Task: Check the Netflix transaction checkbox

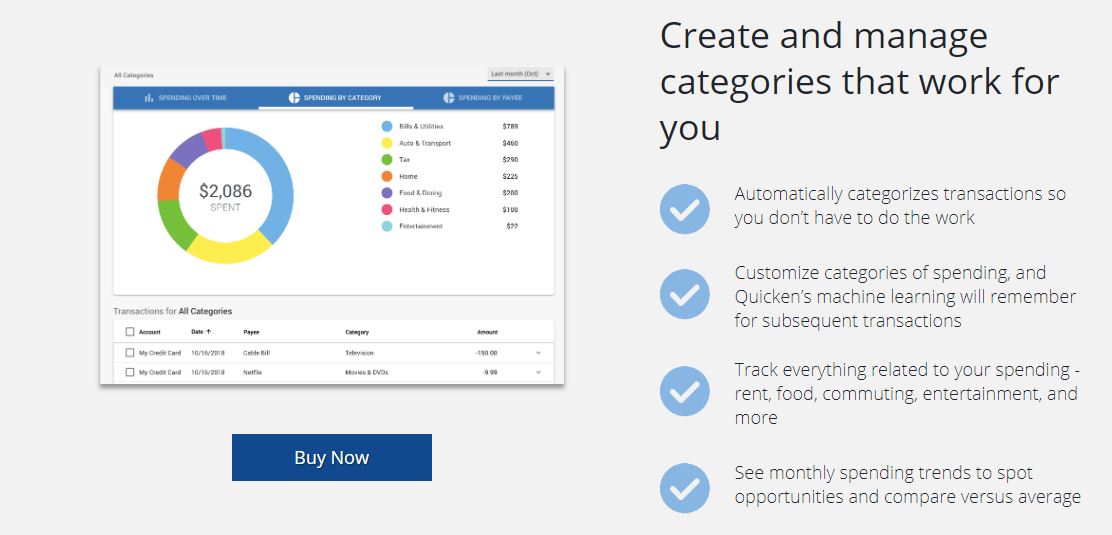Action: coord(130,372)
